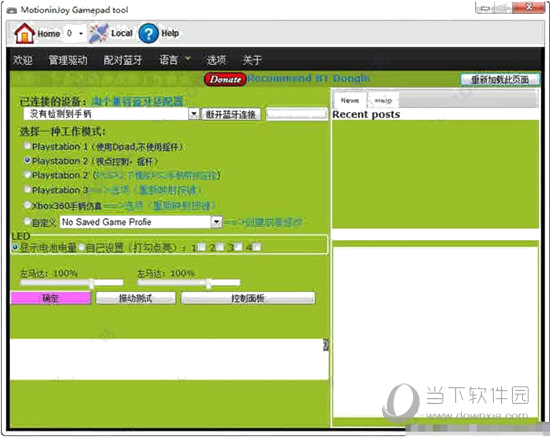This screenshot has height=439, width=550.
Task: Switch to the News tab
Action: 350,101
